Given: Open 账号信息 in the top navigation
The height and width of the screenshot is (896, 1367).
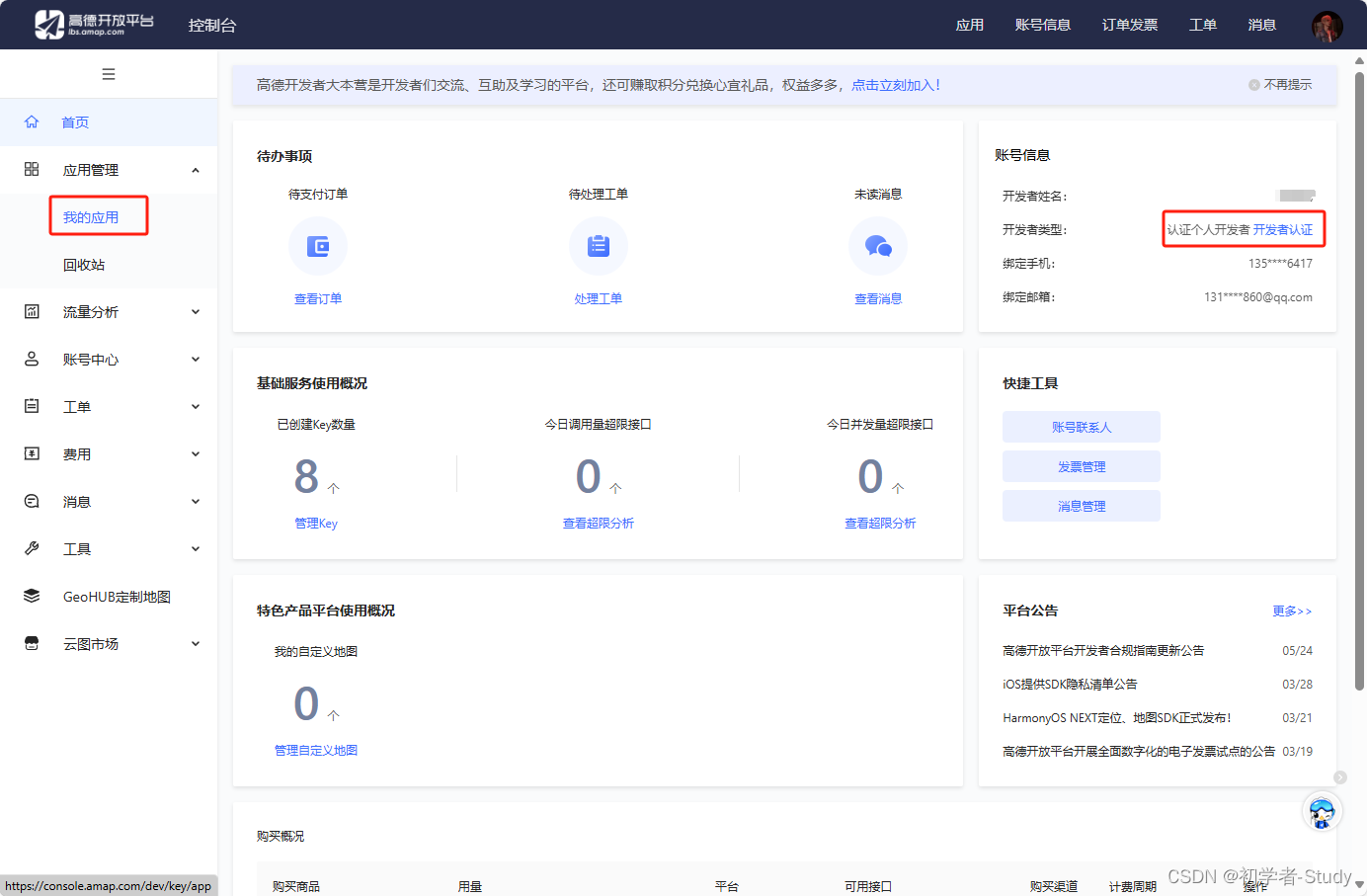Looking at the screenshot, I should (1043, 25).
